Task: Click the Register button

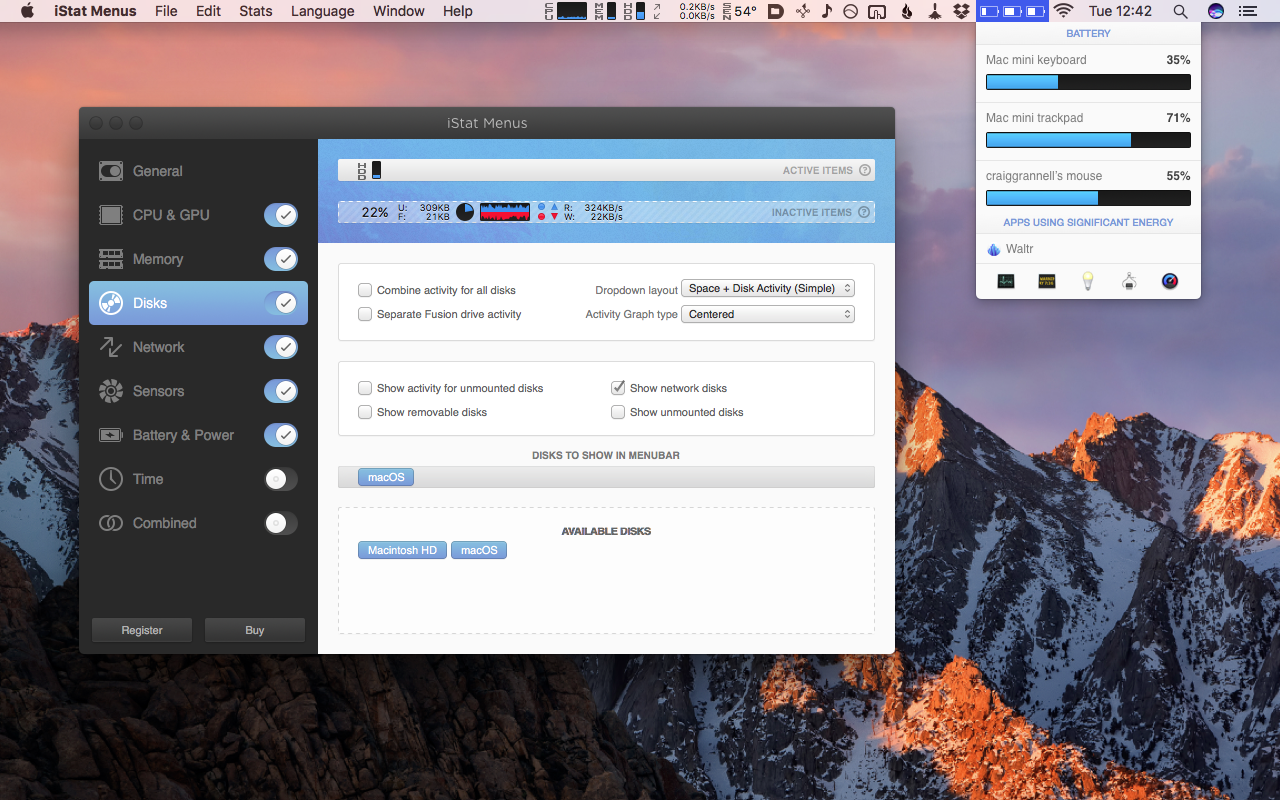Action: click(142, 630)
